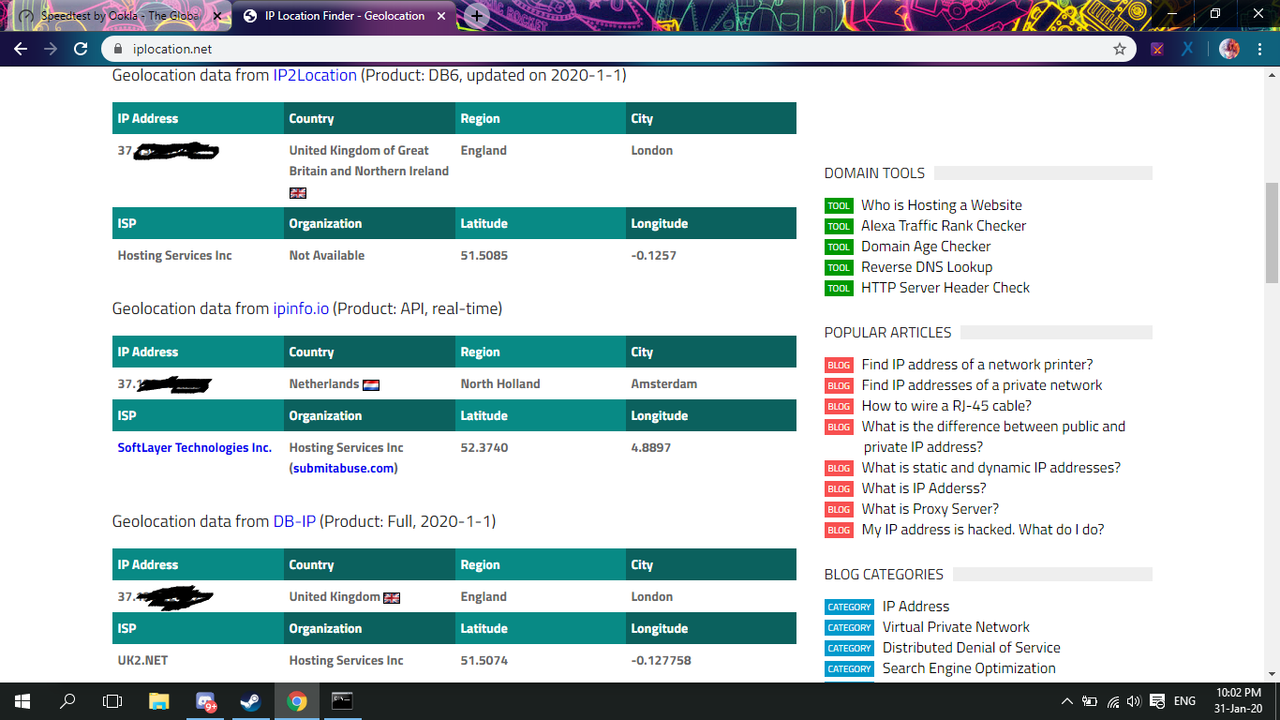Select the UK2.NET ISP cell
The width and height of the screenshot is (1280, 720).
(x=143, y=661)
